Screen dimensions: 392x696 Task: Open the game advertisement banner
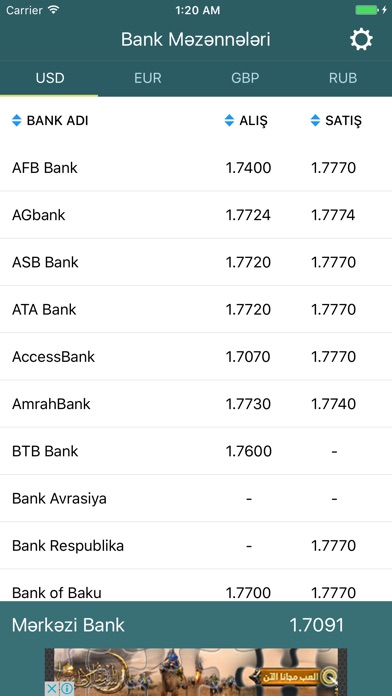pos(196,672)
